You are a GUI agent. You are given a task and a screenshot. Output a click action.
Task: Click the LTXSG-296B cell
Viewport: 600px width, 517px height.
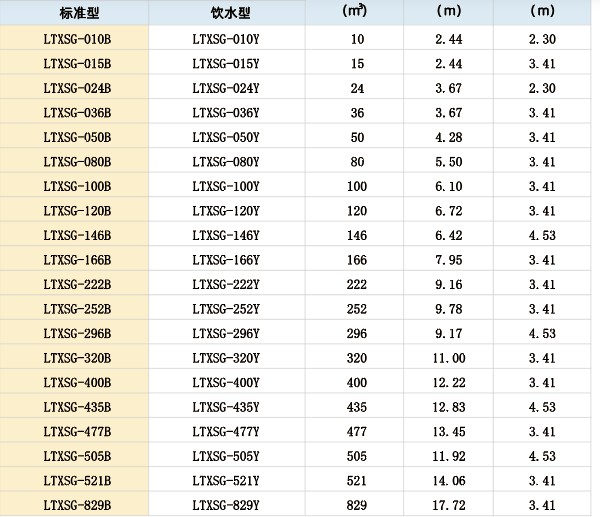[x=77, y=333]
